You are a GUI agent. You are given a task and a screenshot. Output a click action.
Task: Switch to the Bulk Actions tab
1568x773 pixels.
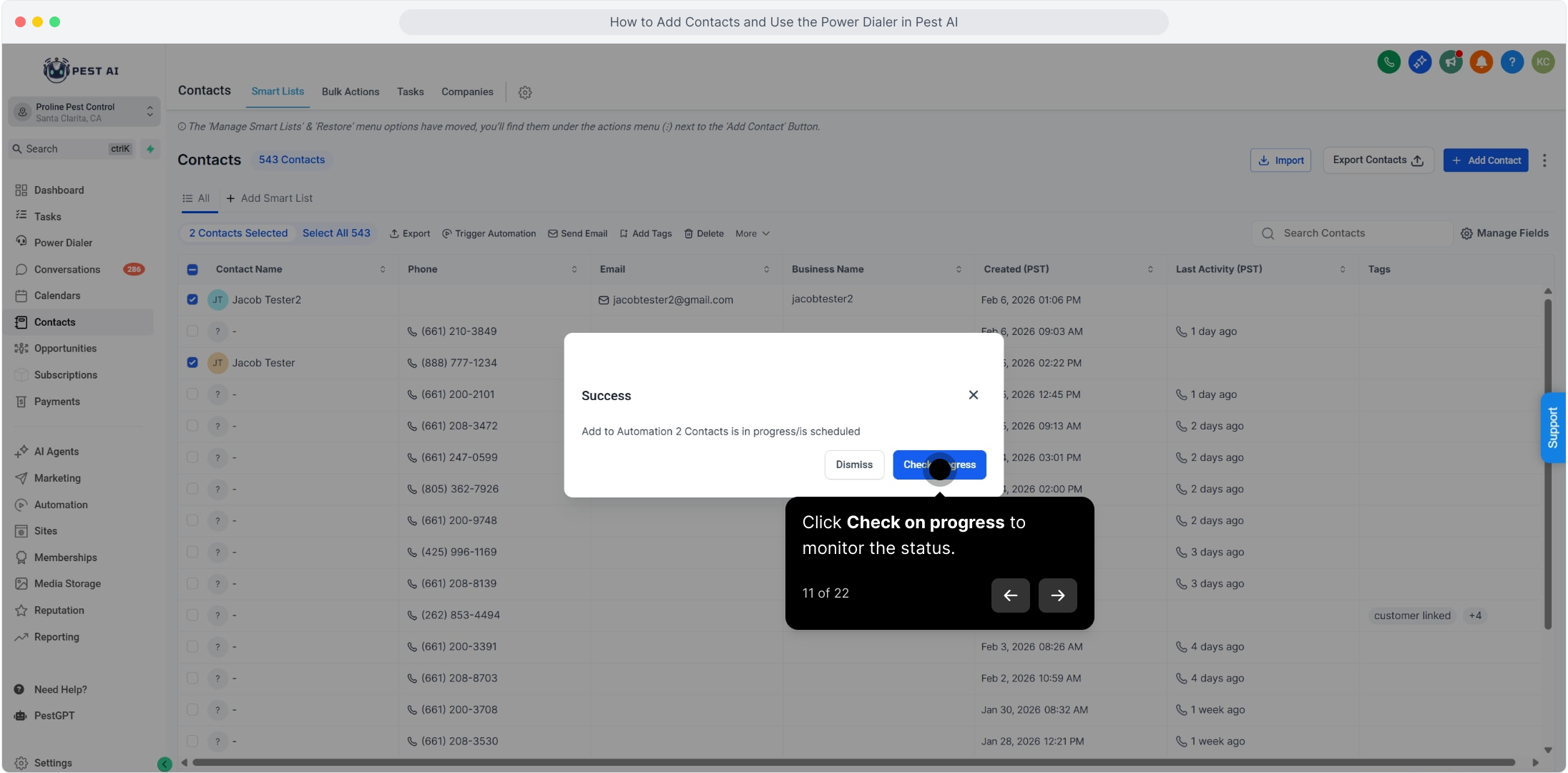[x=351, y=92]
